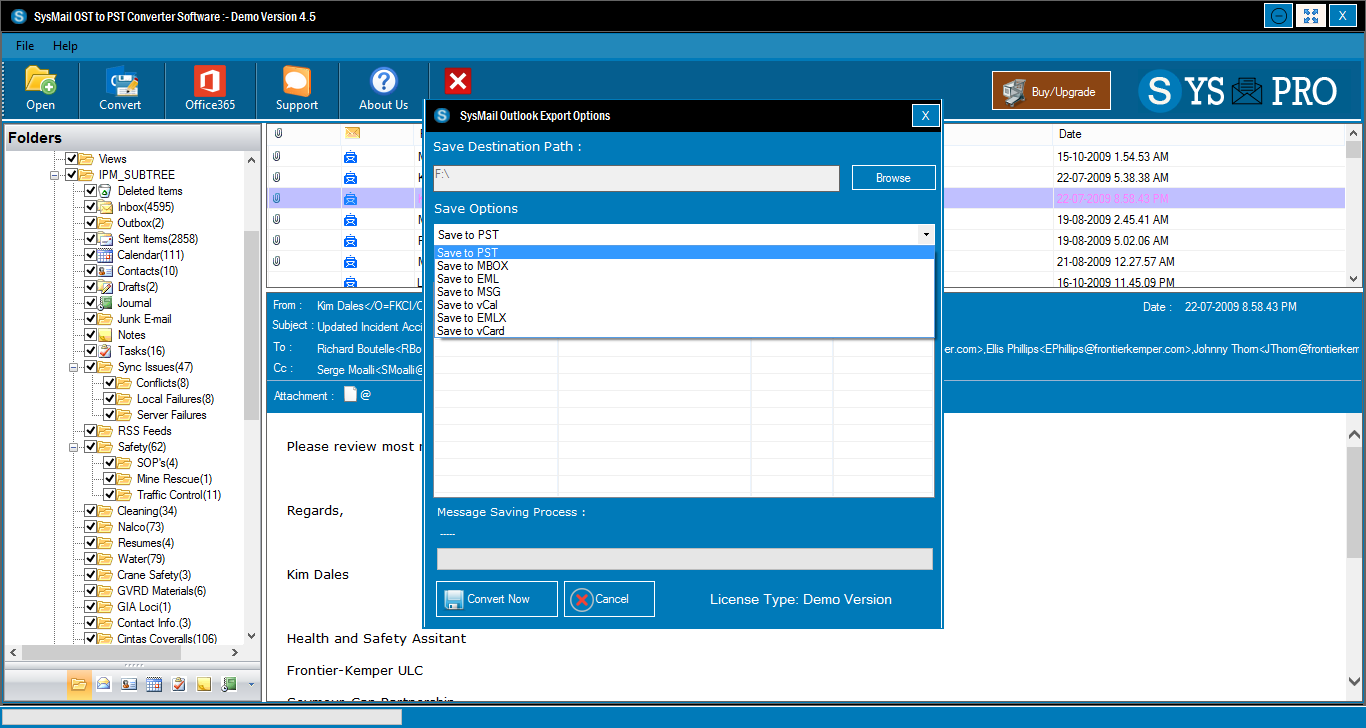Uncheck the Nalco(73) checkbox
The height and width of the screenshot is (728, 1366).
[x=91, y=527]
